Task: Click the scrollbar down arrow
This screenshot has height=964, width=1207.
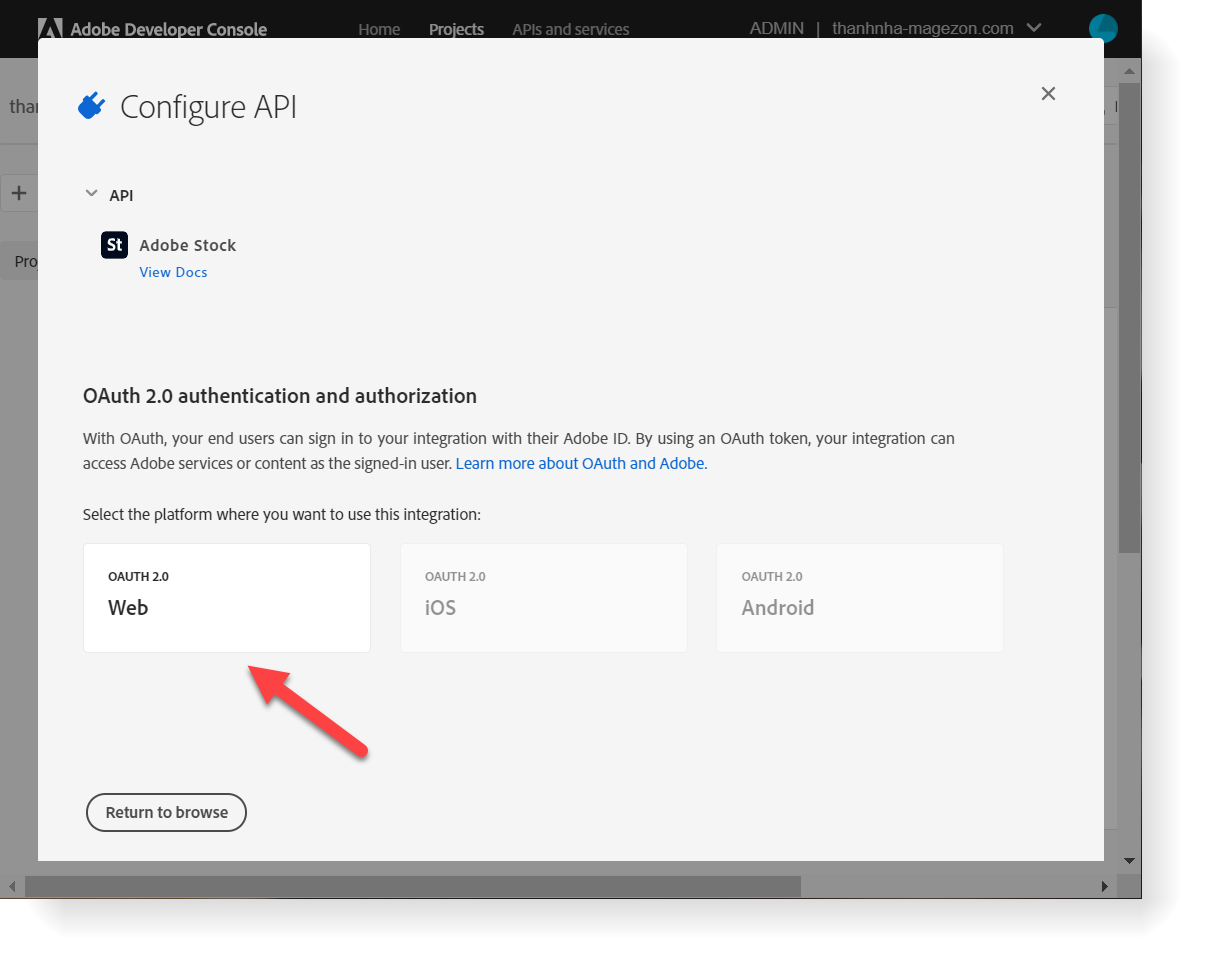Action: pyautogui.click(x=1129, y=860)
